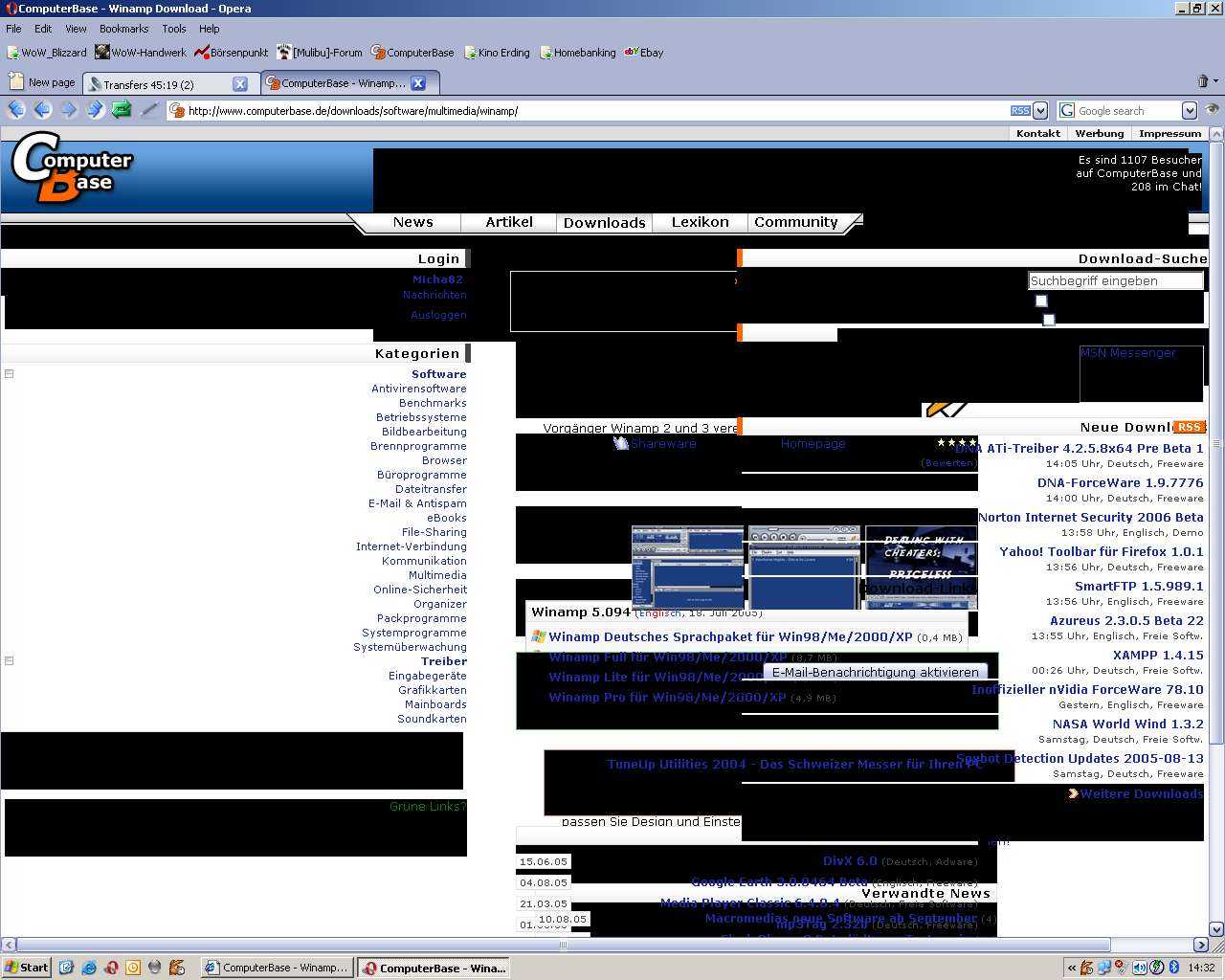
Task: Click the Google search field
Action: [x=1127, y=111]
